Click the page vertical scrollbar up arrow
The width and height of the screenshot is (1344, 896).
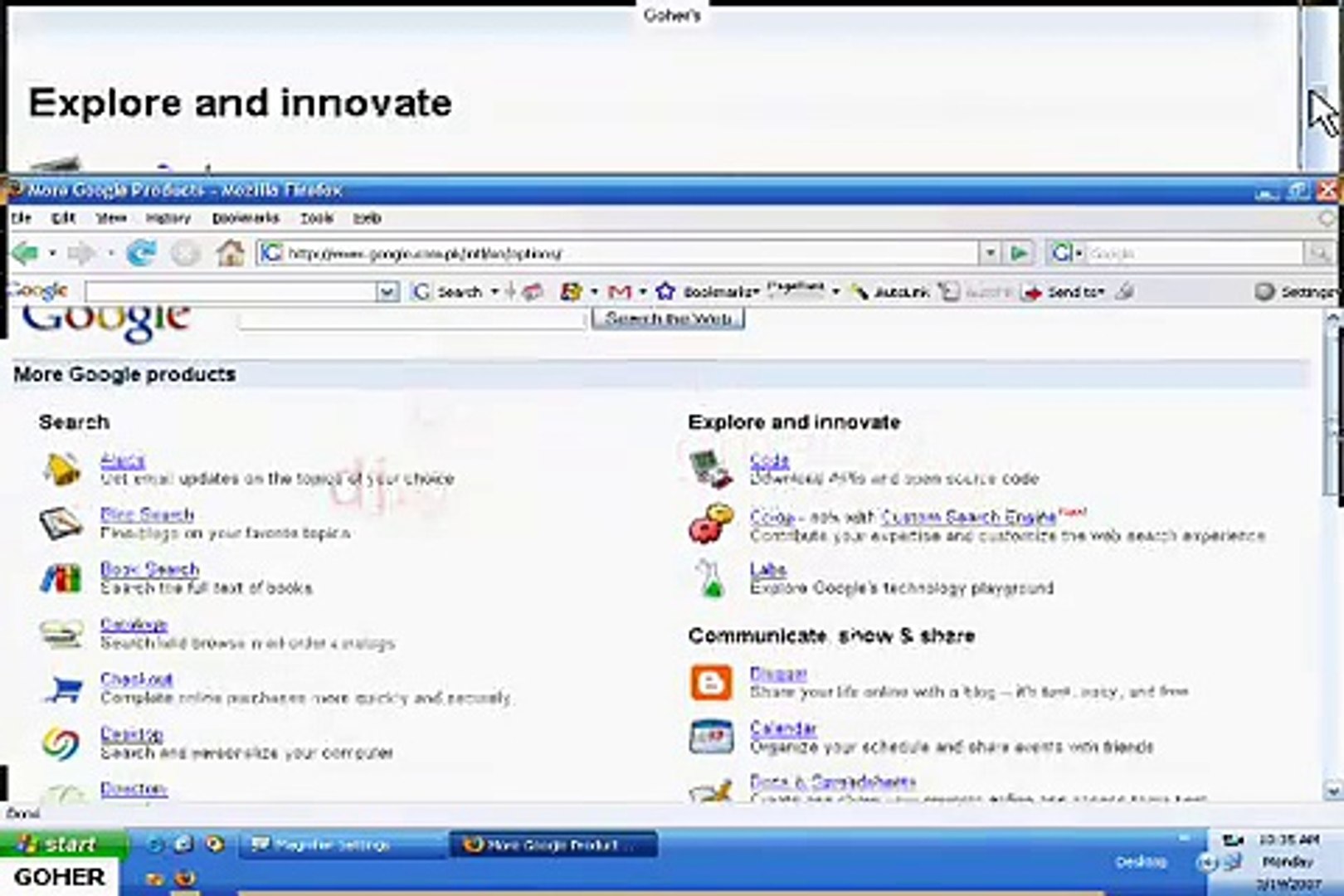[1333, 319]
